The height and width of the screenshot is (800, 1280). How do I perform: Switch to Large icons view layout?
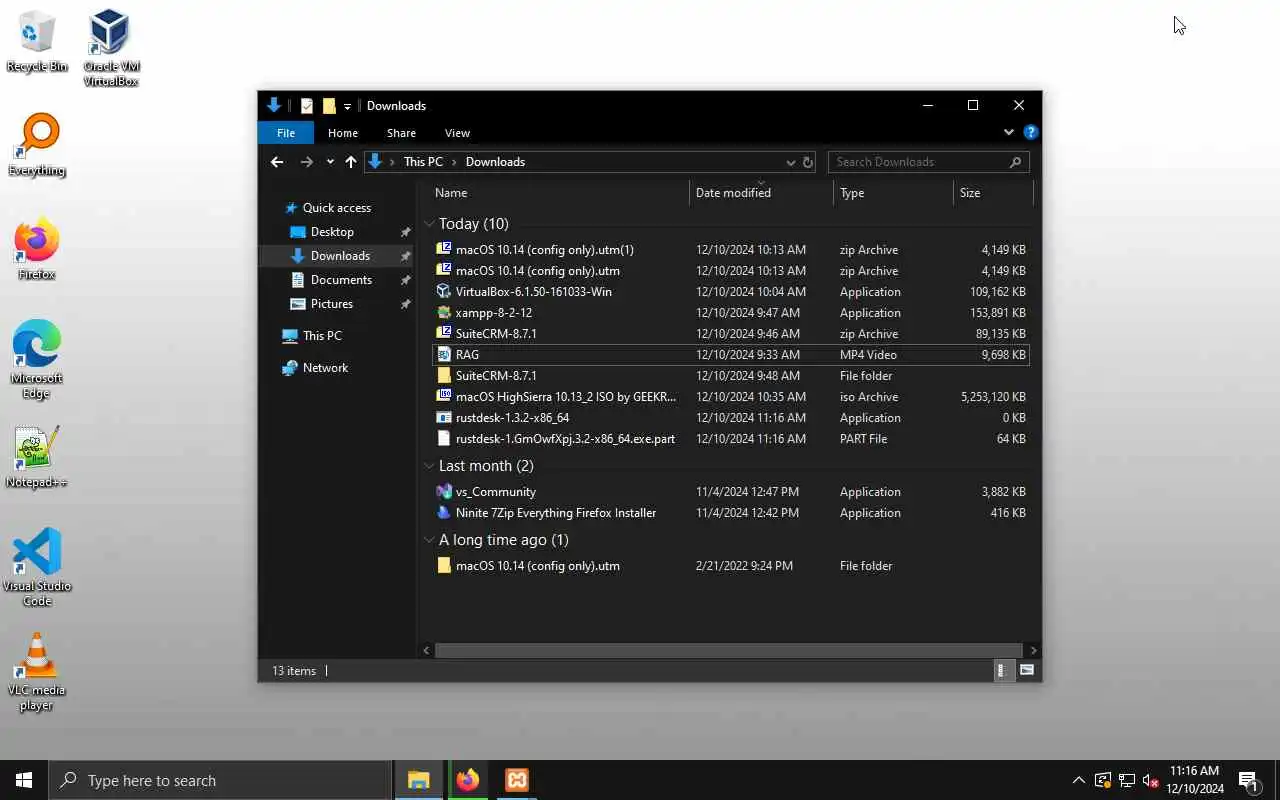coord(1026,671)
